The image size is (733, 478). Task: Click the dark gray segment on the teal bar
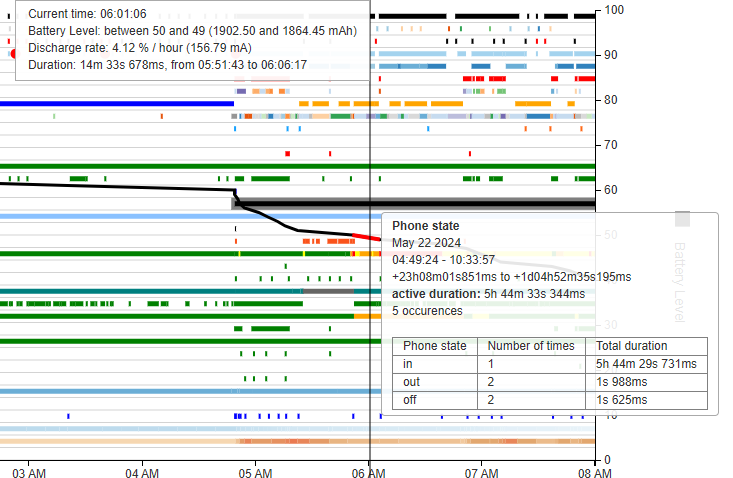328,291
